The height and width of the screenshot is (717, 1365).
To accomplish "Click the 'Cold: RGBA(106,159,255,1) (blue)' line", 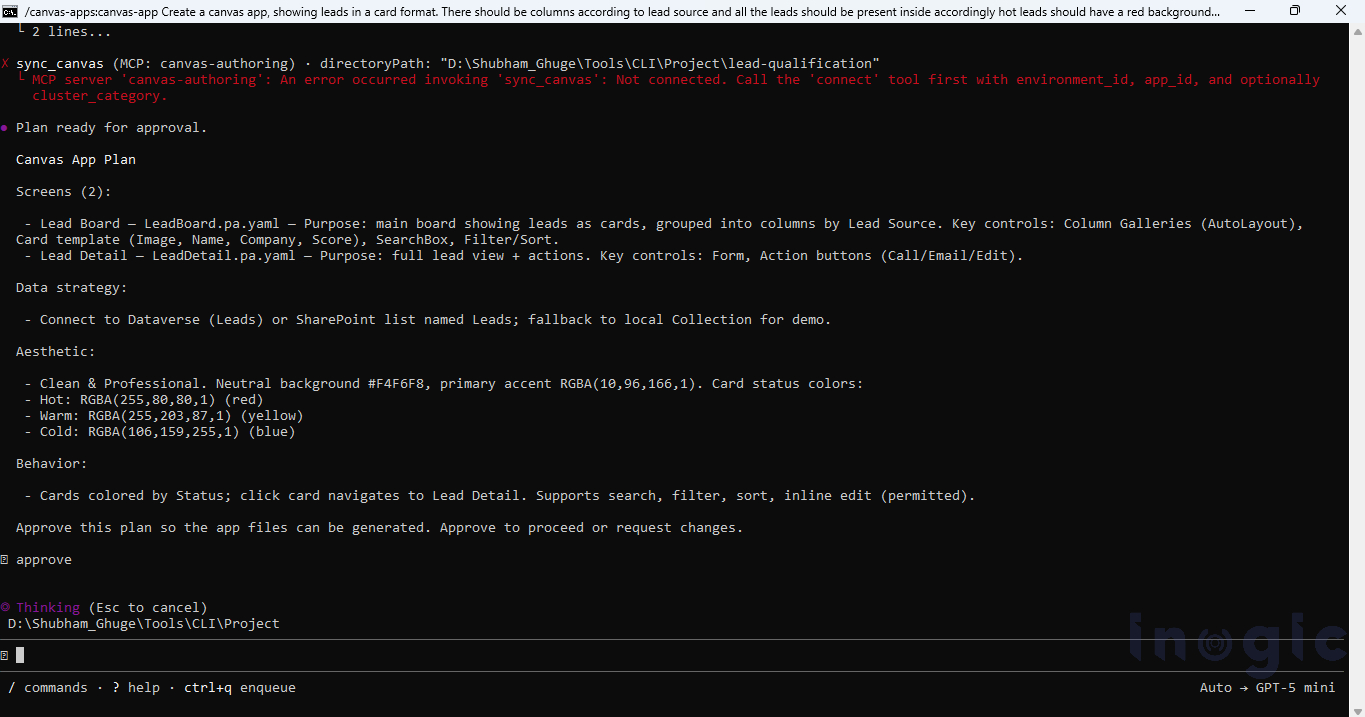I will (160, 432).
